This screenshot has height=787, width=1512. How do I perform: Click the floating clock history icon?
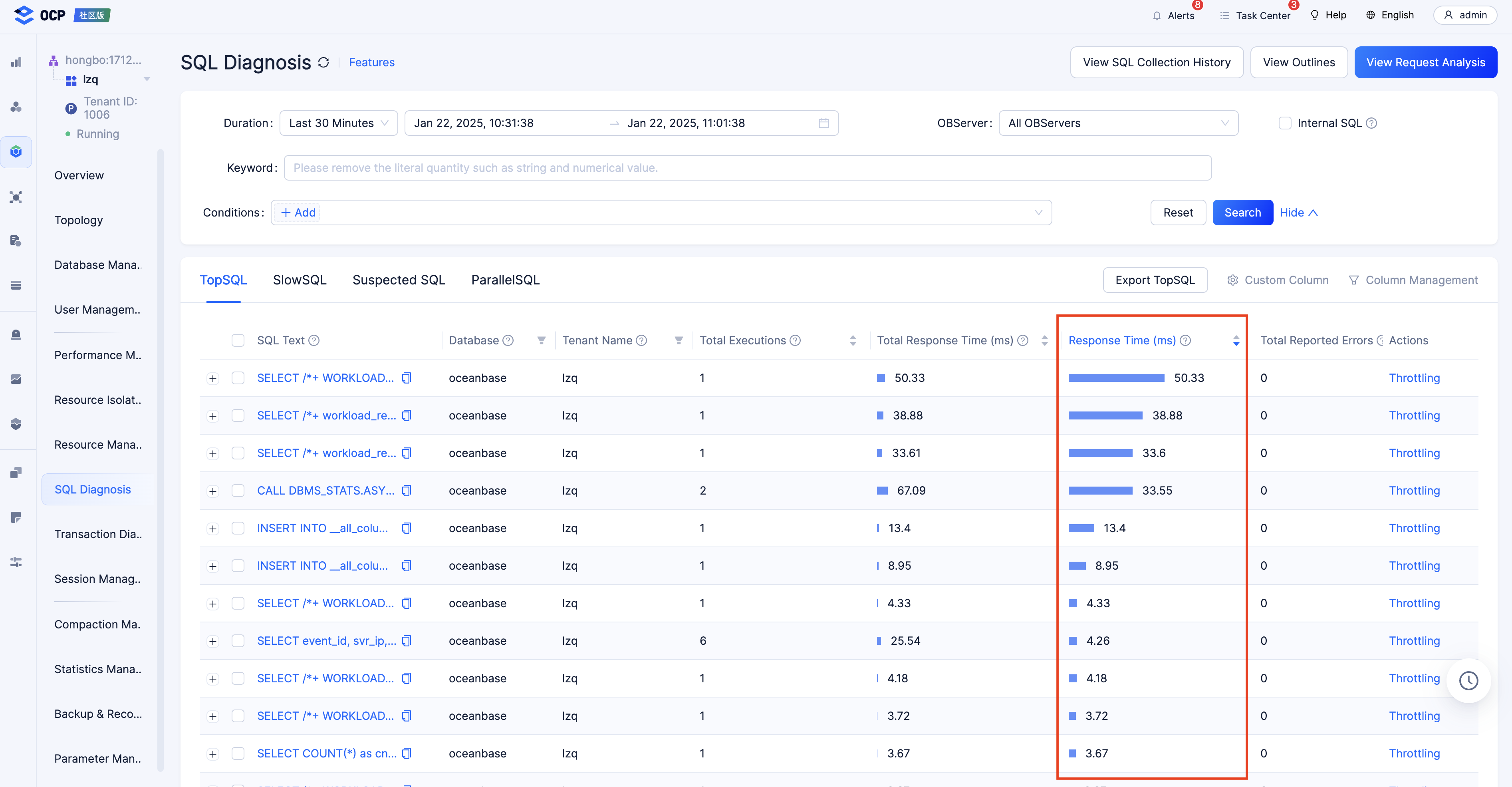coord(1468,681)
